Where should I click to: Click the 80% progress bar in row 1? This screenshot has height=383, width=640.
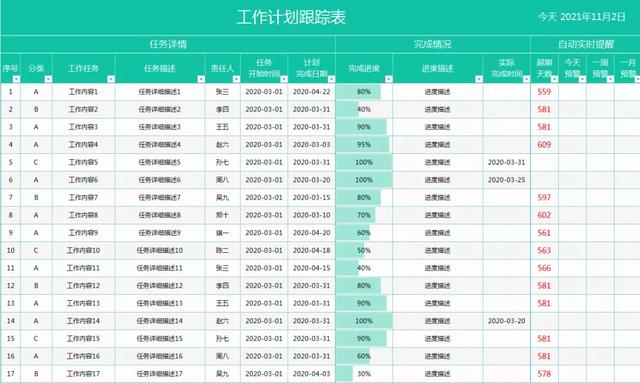pos(358,92)
